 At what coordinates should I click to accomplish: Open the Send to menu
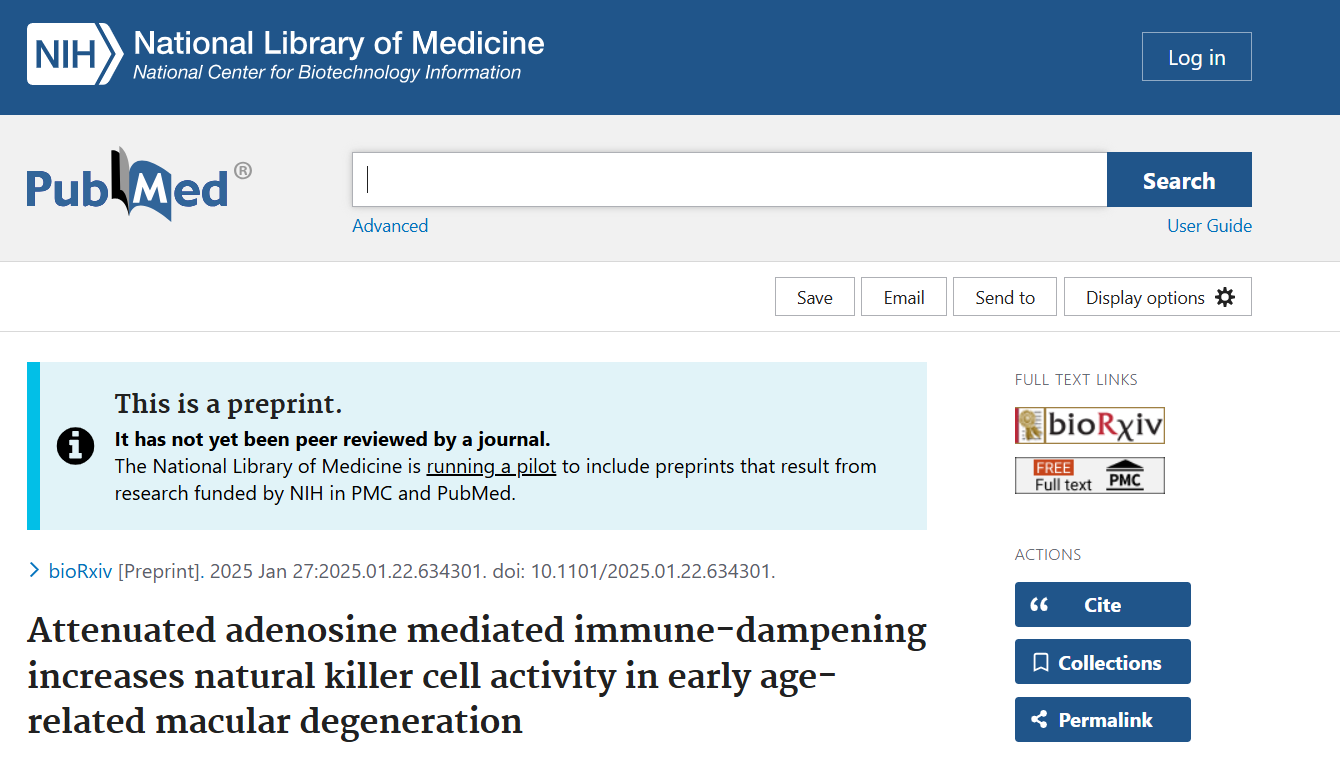click(x=1004, y=297)
